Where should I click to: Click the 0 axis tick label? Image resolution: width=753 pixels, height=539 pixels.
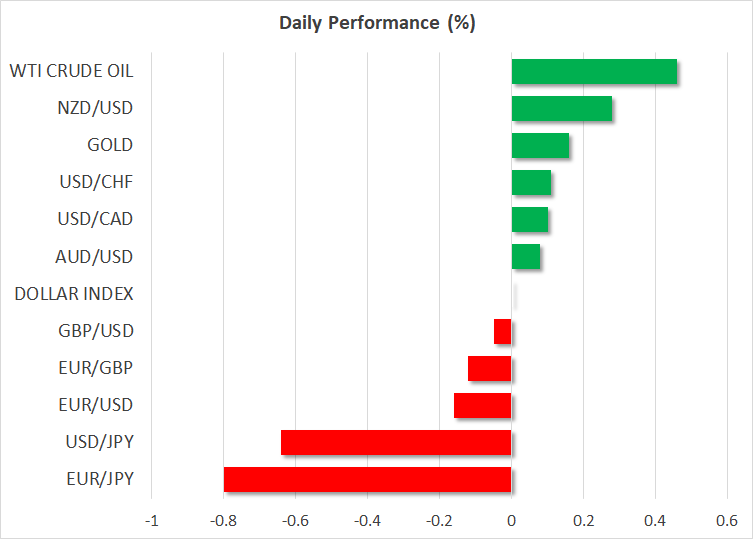point(511,521)
